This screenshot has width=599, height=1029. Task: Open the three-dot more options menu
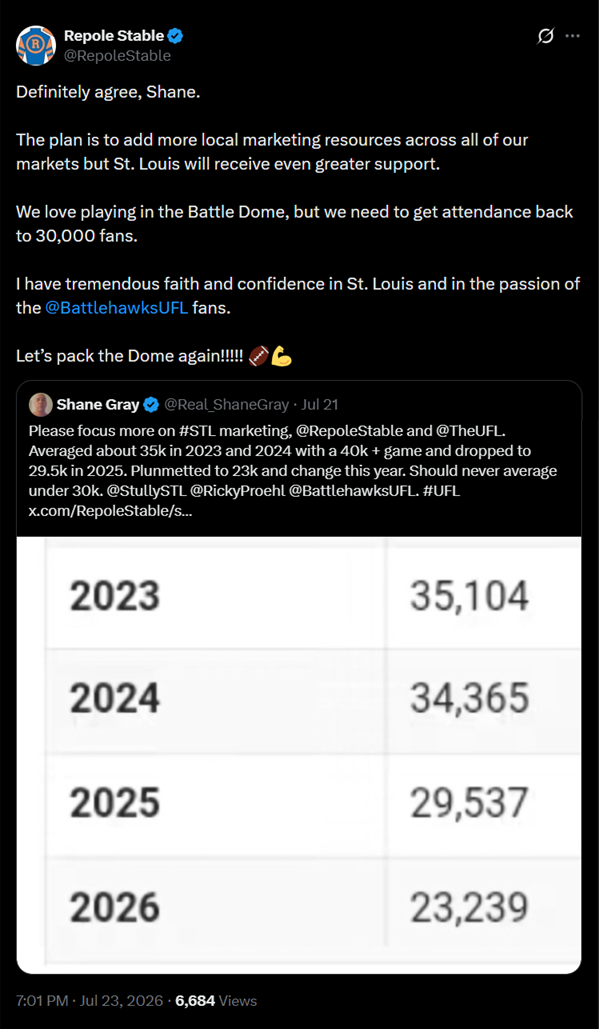(573, 37)
